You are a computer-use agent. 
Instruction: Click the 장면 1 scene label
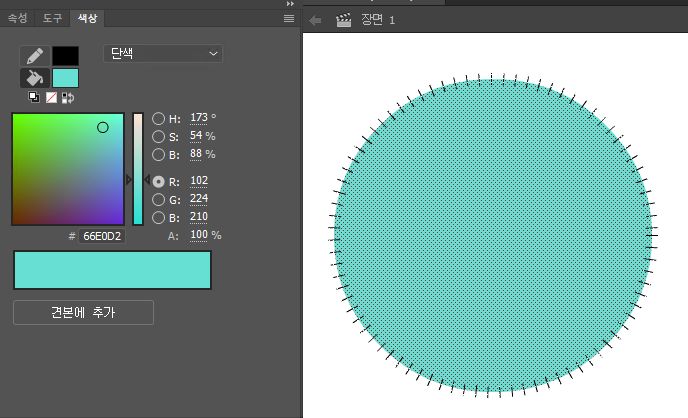(378, 20)
